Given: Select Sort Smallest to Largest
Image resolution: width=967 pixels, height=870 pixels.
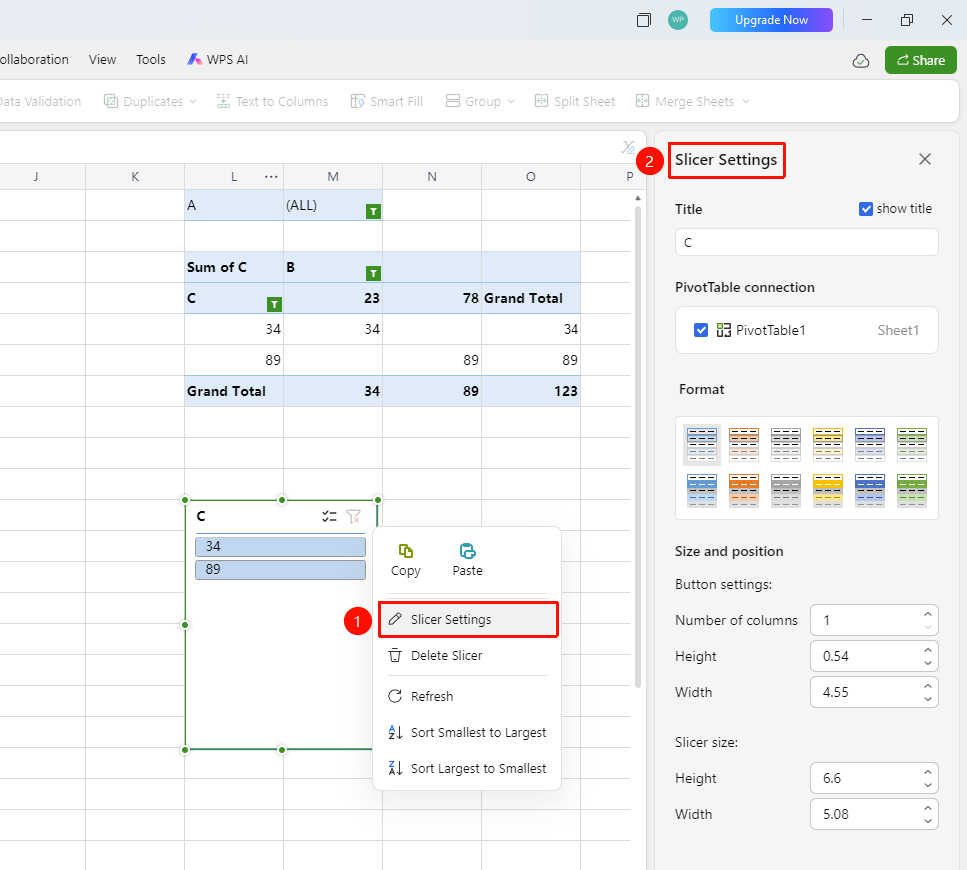Looking at the screenshot, I should 468,733.
